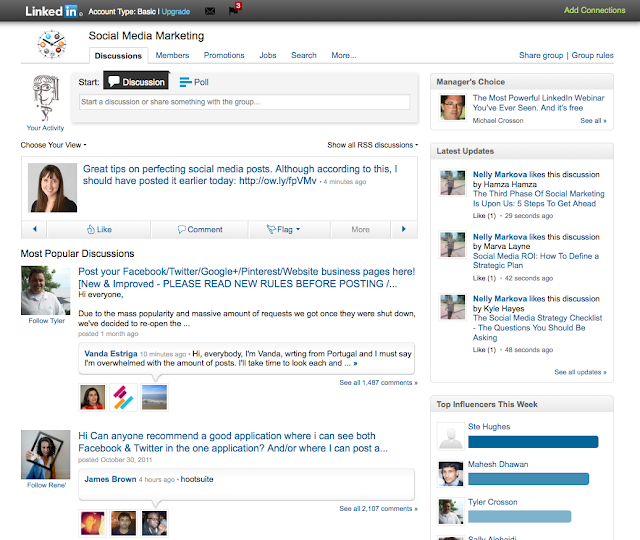Open the notifications flag icon
This screenshot has width=640, height=540.
point(233,11)
